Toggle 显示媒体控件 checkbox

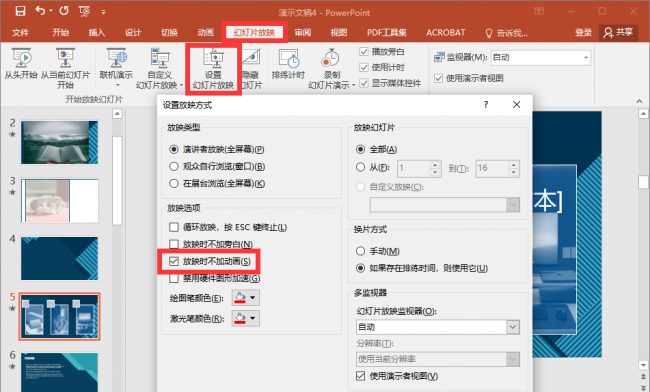click(364, 83)
